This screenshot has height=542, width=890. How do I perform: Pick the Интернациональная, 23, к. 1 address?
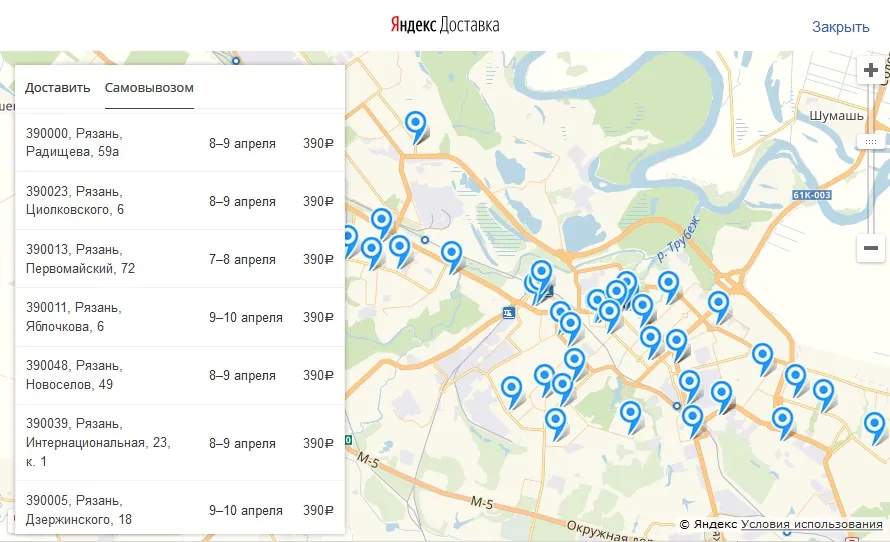(180, 443)
